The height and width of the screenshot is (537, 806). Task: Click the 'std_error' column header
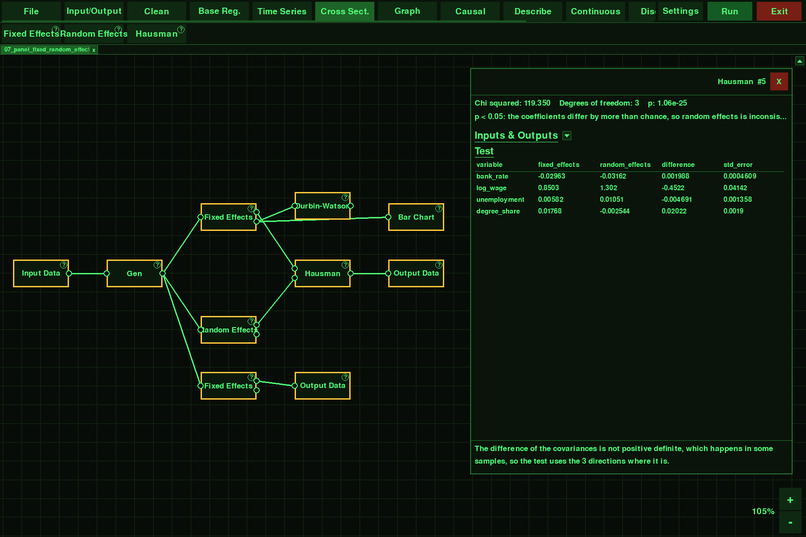(738, 165)
